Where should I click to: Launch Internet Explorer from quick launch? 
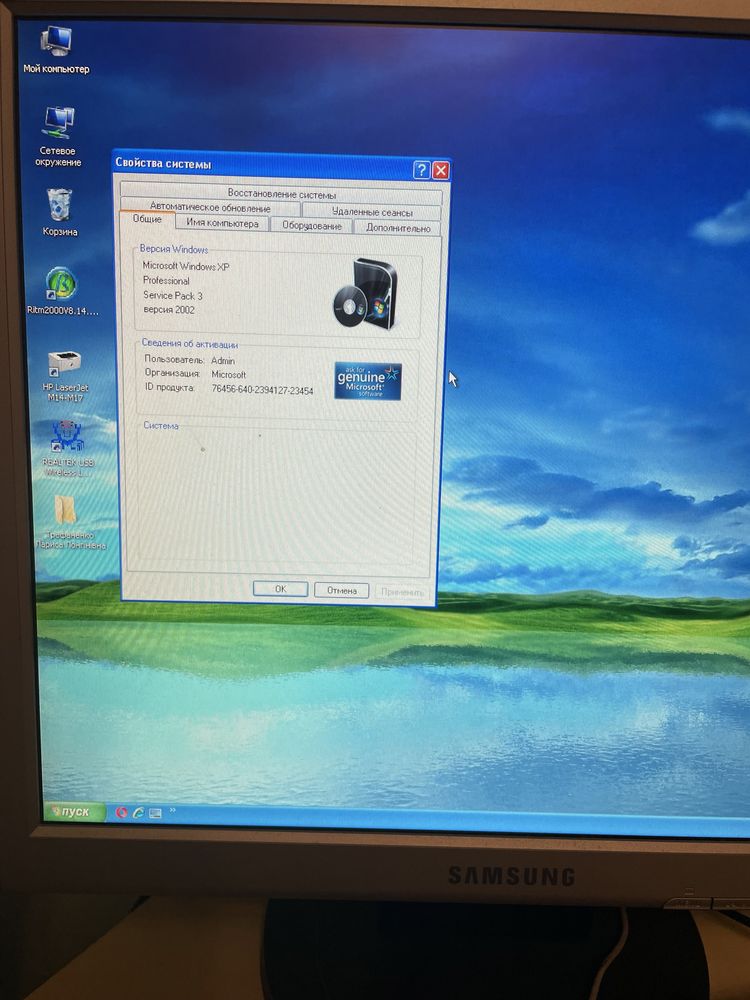[x=138, y=812]
